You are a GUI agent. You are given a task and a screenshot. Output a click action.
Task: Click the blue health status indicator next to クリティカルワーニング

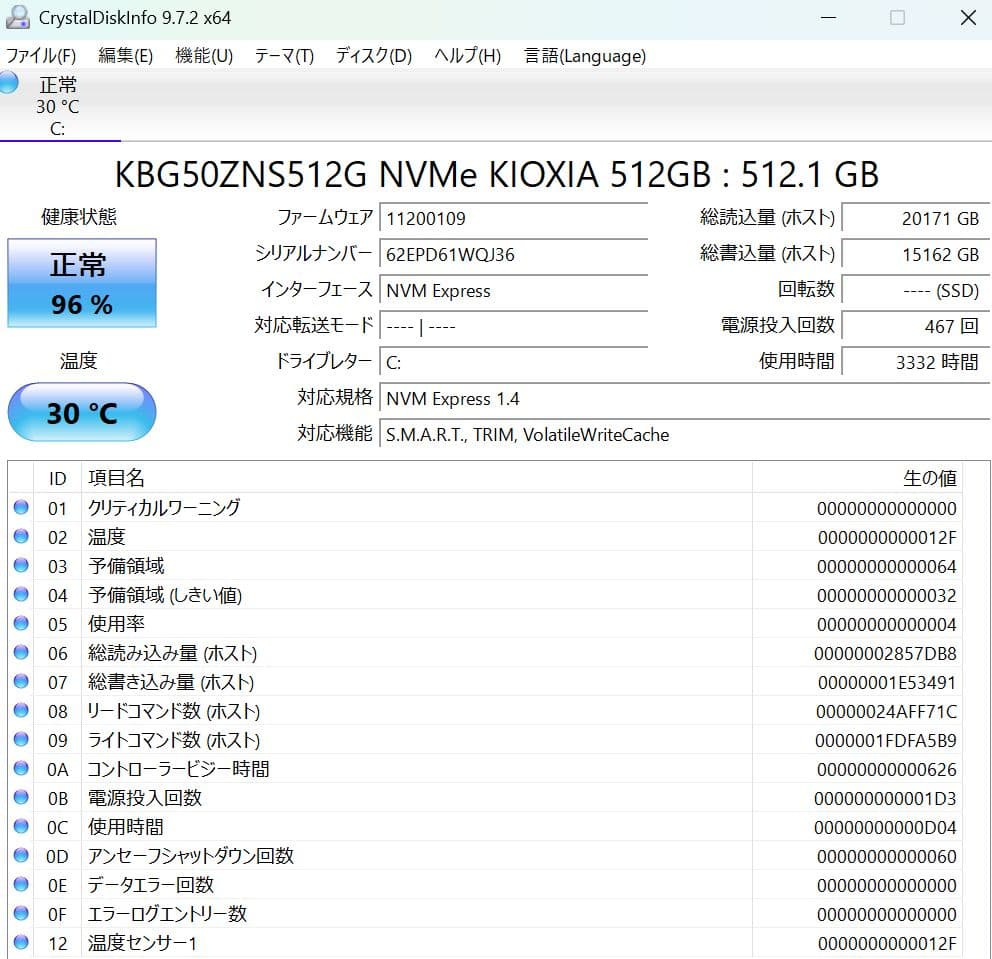(23, 508)
